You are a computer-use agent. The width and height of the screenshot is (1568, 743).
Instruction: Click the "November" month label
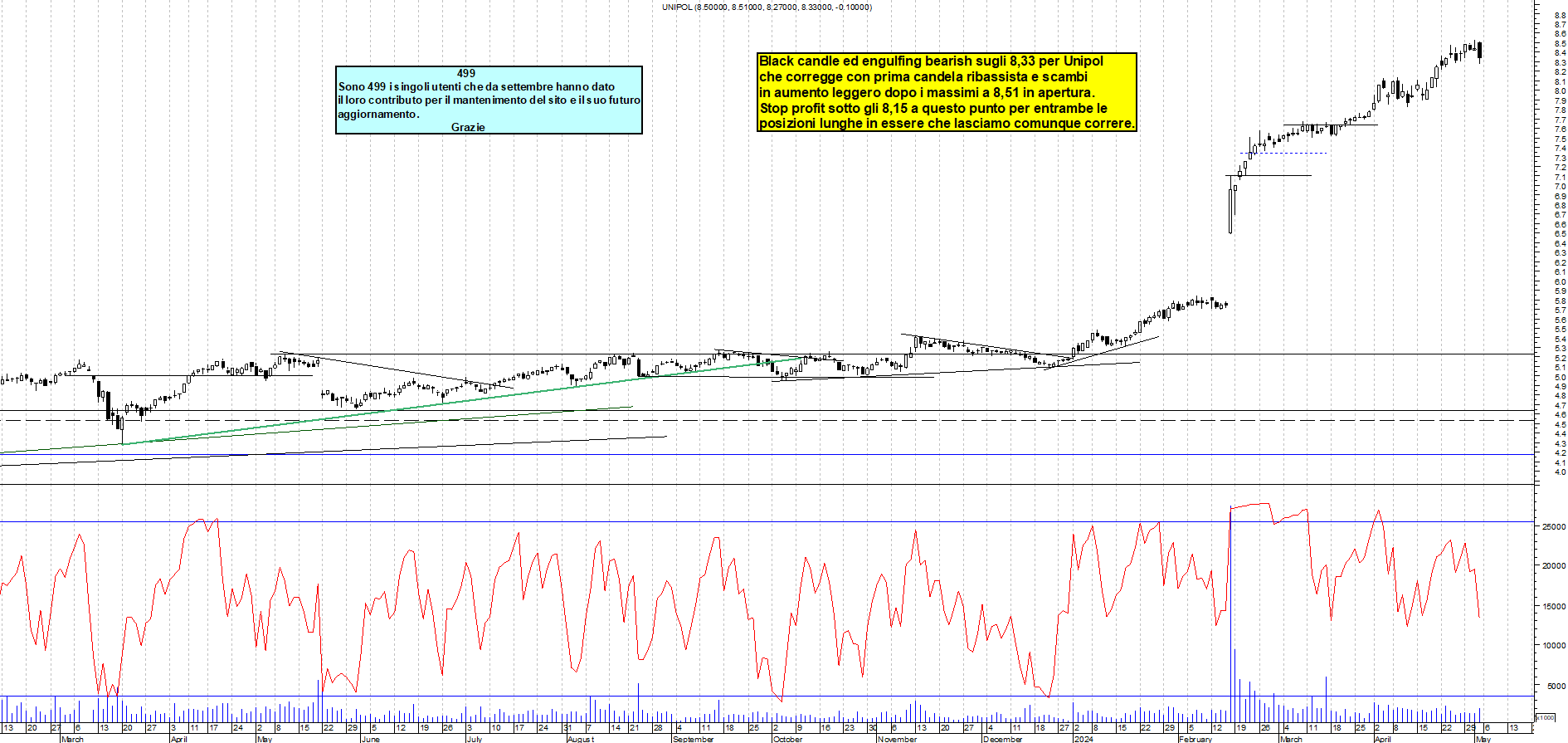point(897,739)
